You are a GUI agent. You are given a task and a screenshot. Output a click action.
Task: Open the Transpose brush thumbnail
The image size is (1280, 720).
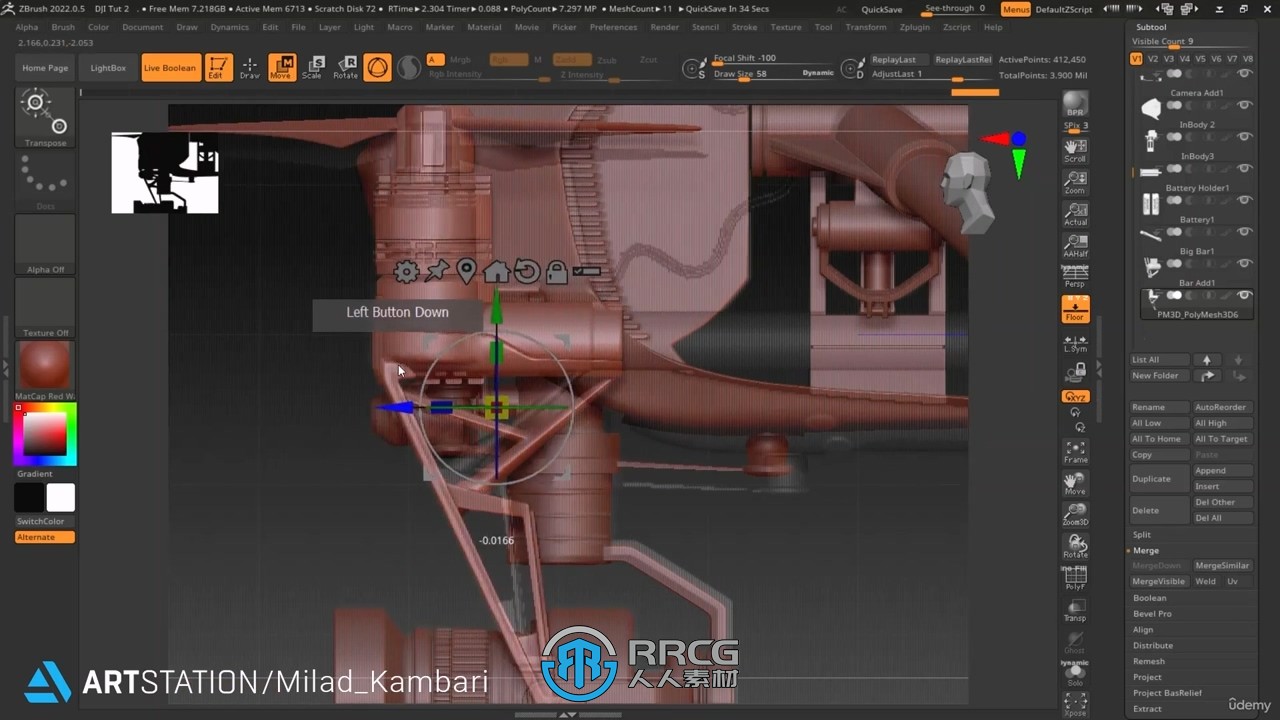click(x=45, y=118)
